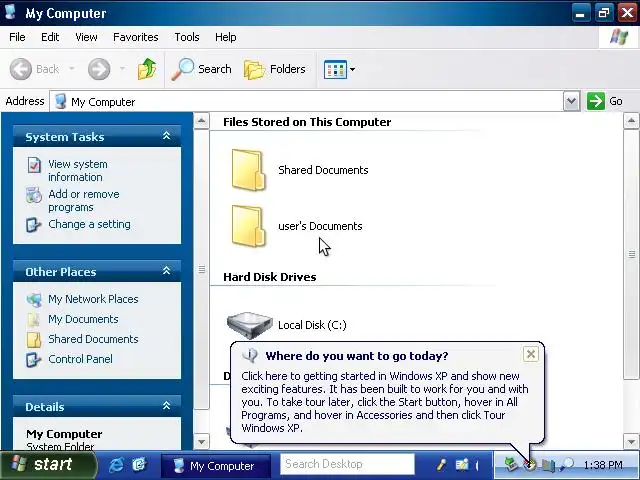Screen dimensions: 640x480
Task: Click the My Computer icon in address bar
Action: click(x=60, y=101)
